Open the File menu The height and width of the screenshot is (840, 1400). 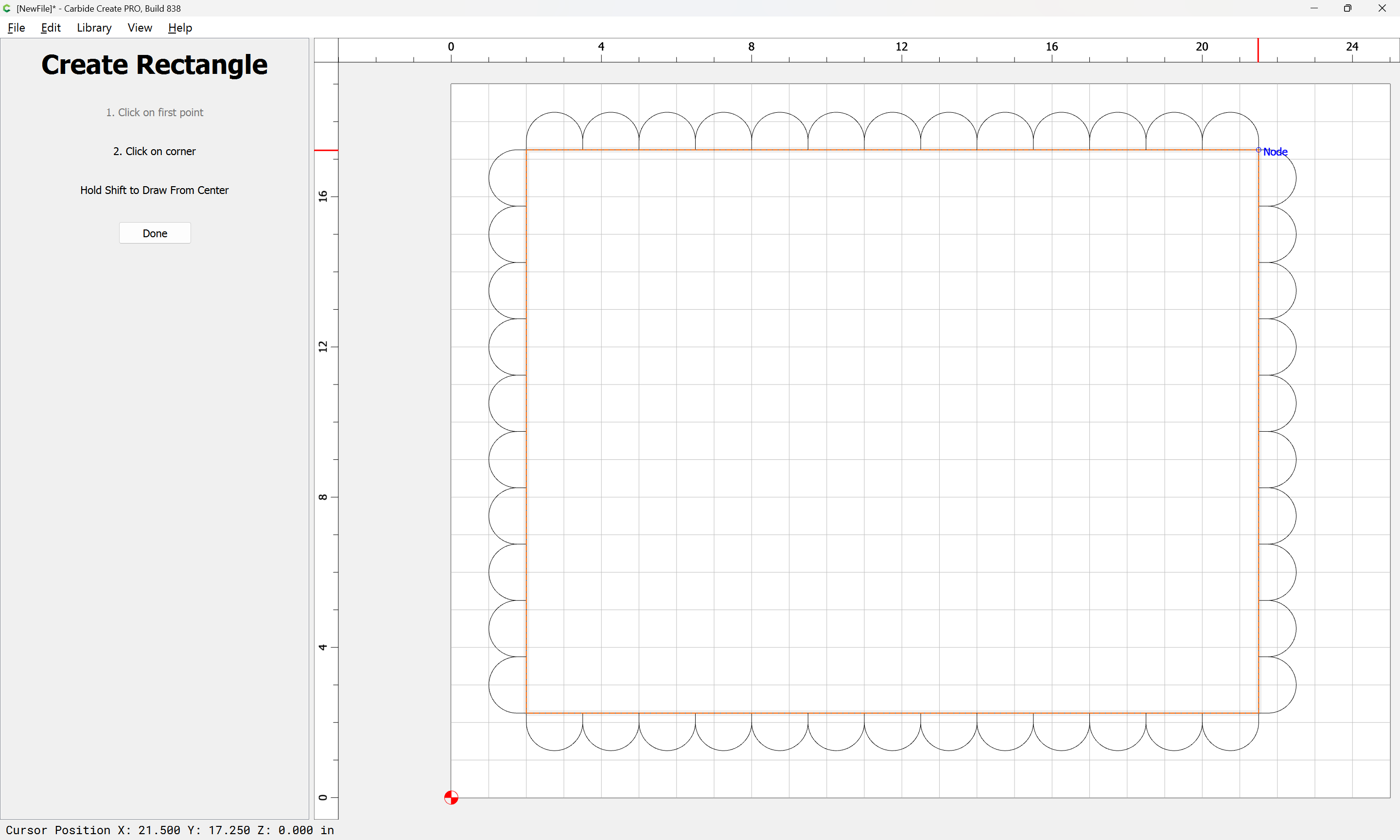point(16,28)
